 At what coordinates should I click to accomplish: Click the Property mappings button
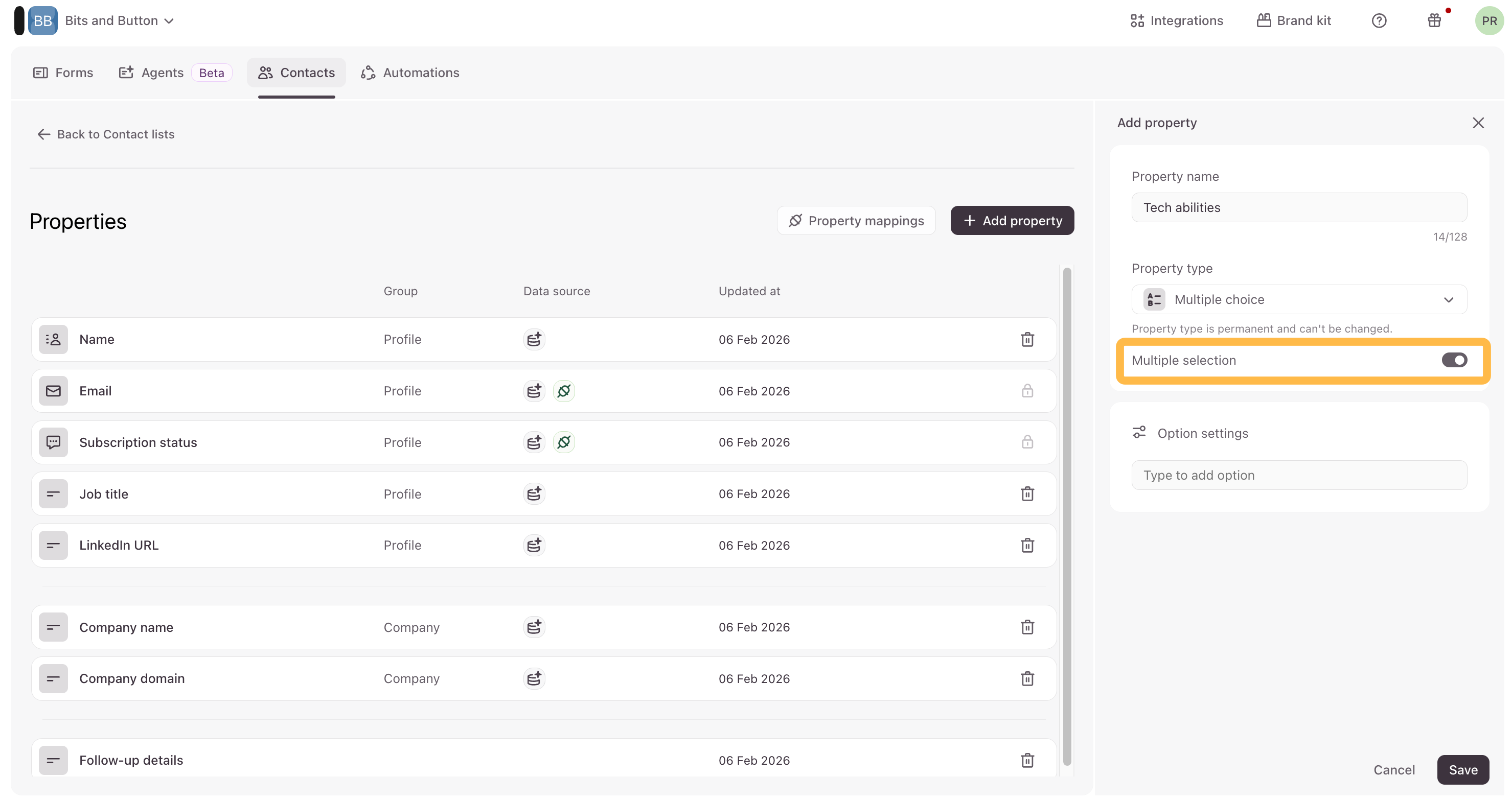856,221
